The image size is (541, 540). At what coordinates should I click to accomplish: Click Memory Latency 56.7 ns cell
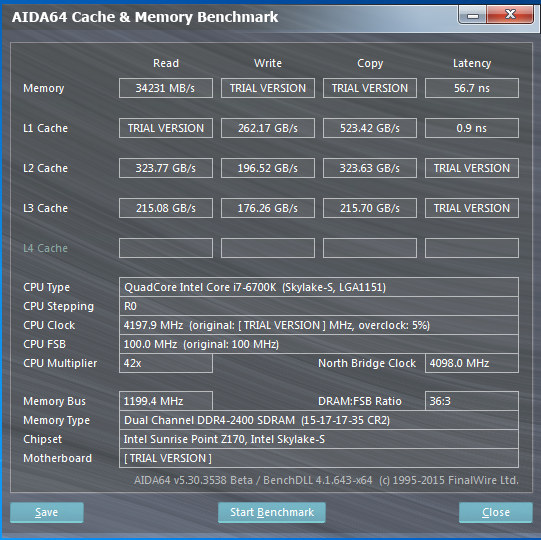(x=472, y=88)
